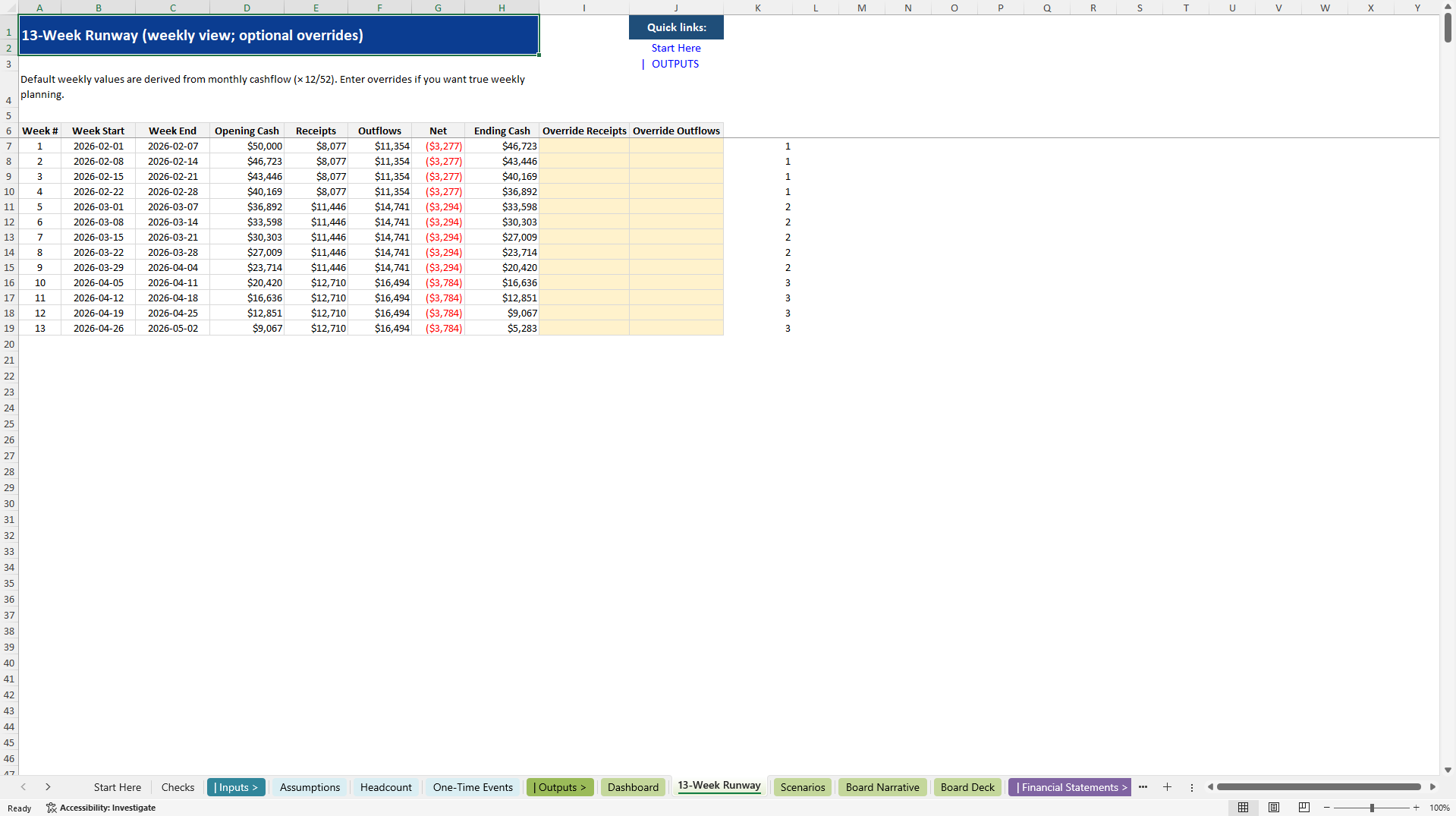1456x816 pixels.
Task: Click the Accessibility Investigate status icon
Action: (101, 808)
